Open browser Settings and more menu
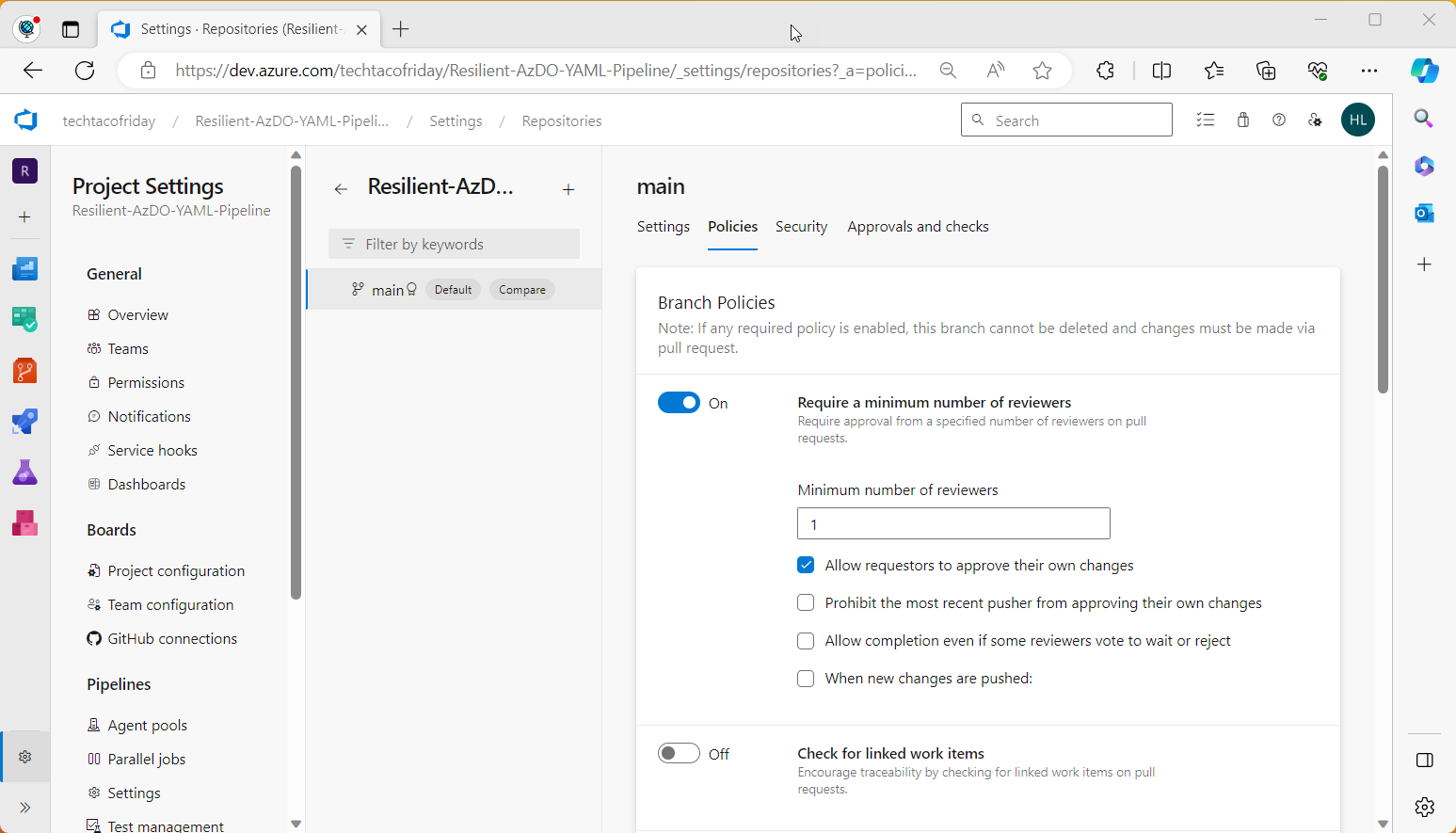This screenshot has height=833, width=1456. click(1369, 71)
